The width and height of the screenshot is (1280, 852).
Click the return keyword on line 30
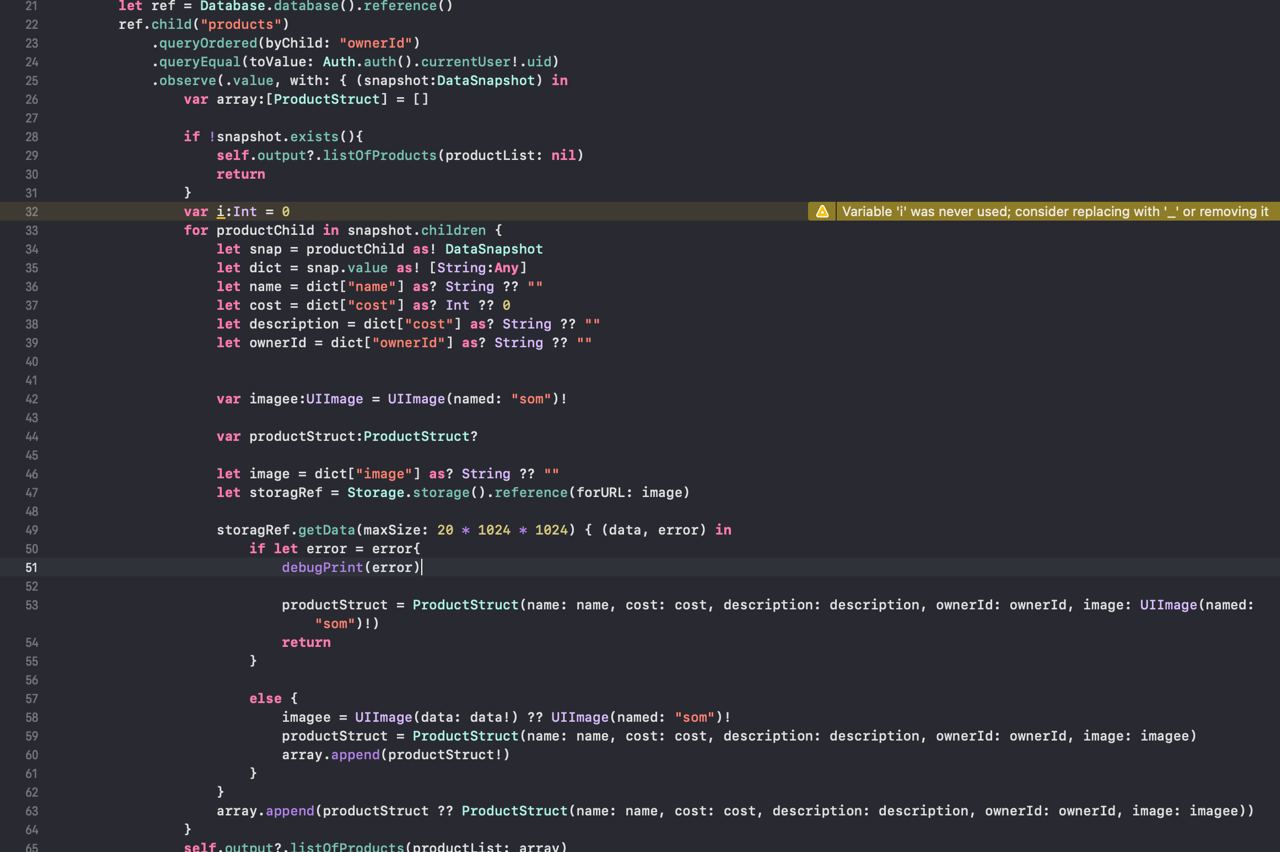241,174
